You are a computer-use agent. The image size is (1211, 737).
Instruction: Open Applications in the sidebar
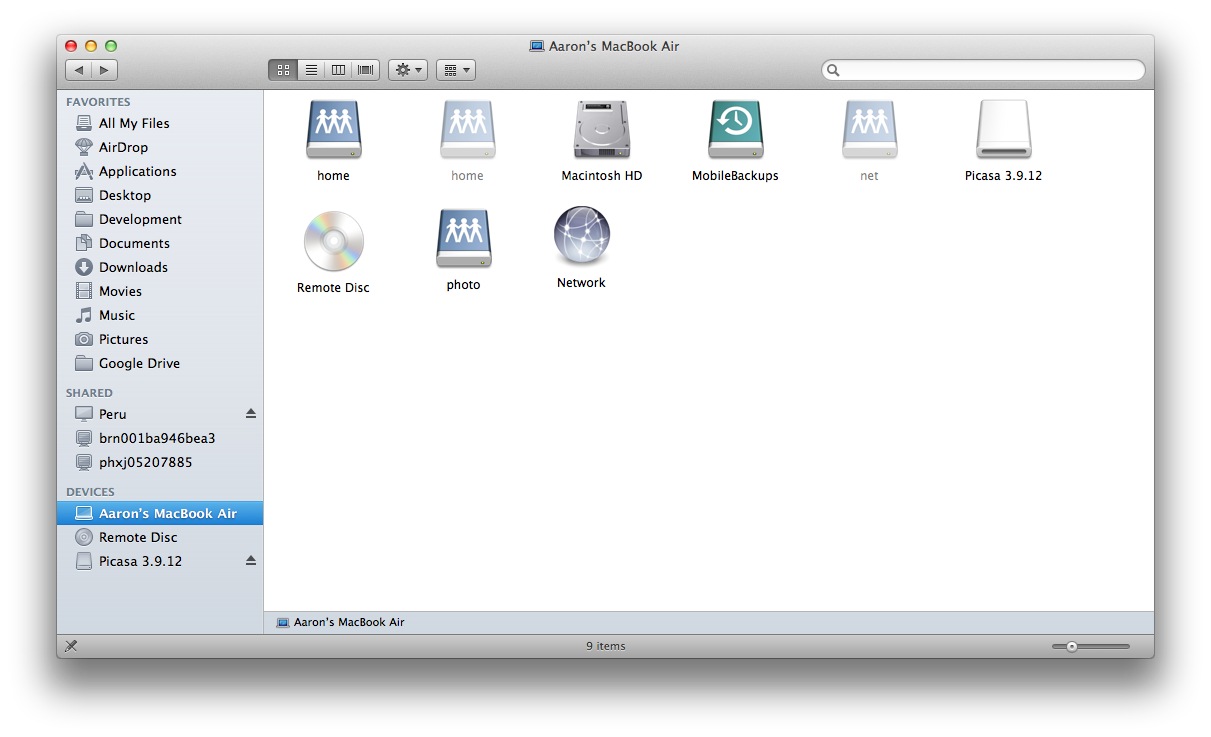tap(137, 171)
